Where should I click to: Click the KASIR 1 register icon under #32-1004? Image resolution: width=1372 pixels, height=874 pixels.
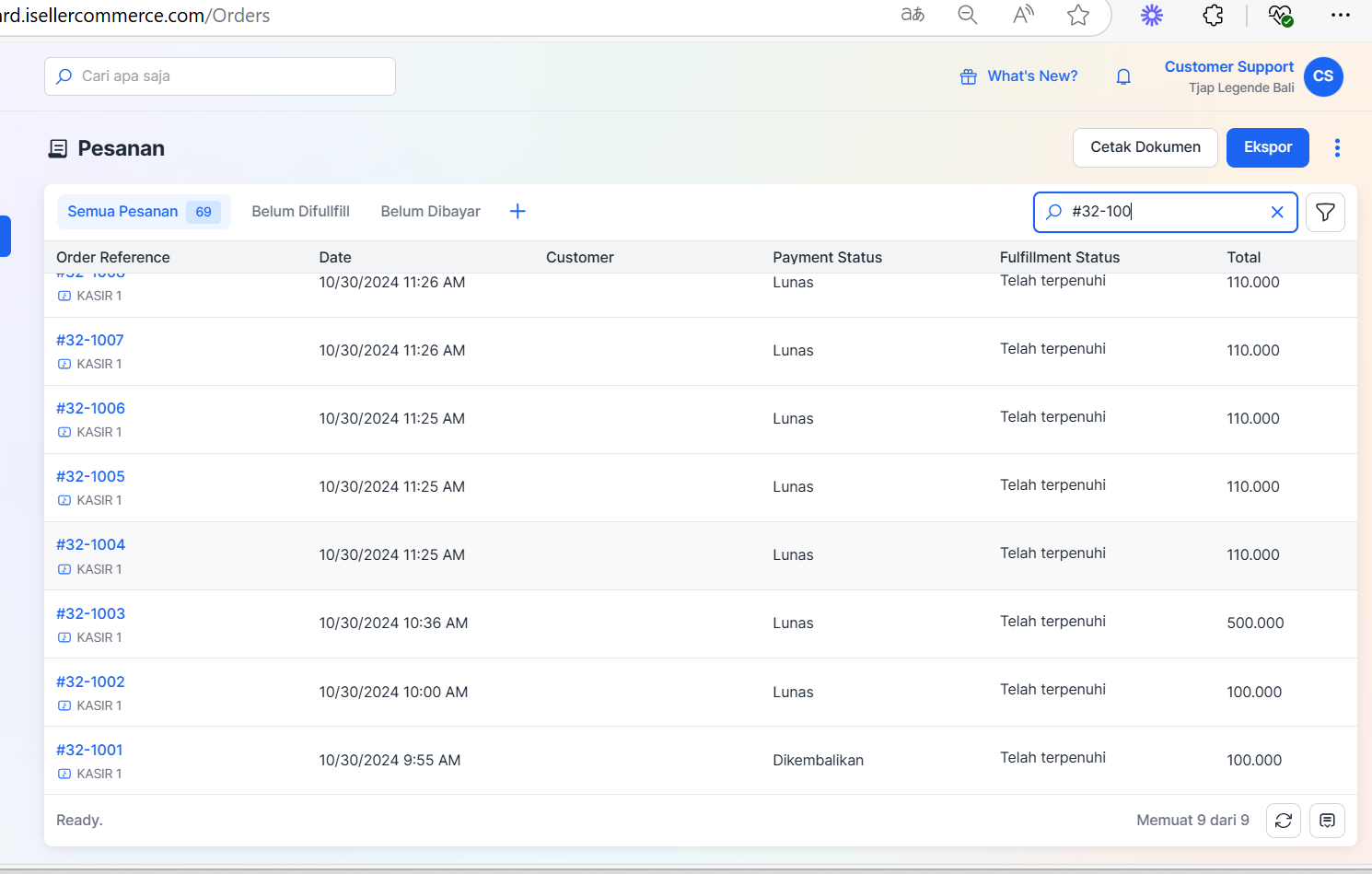[x=64, y=569]
